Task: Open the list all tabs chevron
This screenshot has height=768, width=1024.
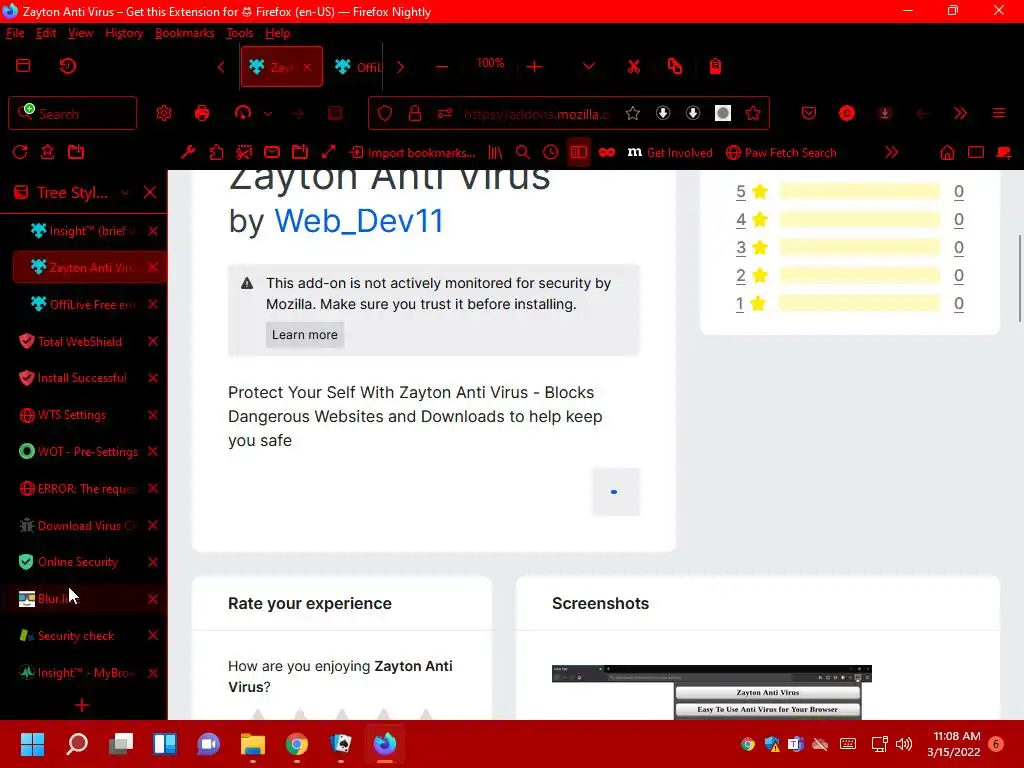Action: [588, 67]
